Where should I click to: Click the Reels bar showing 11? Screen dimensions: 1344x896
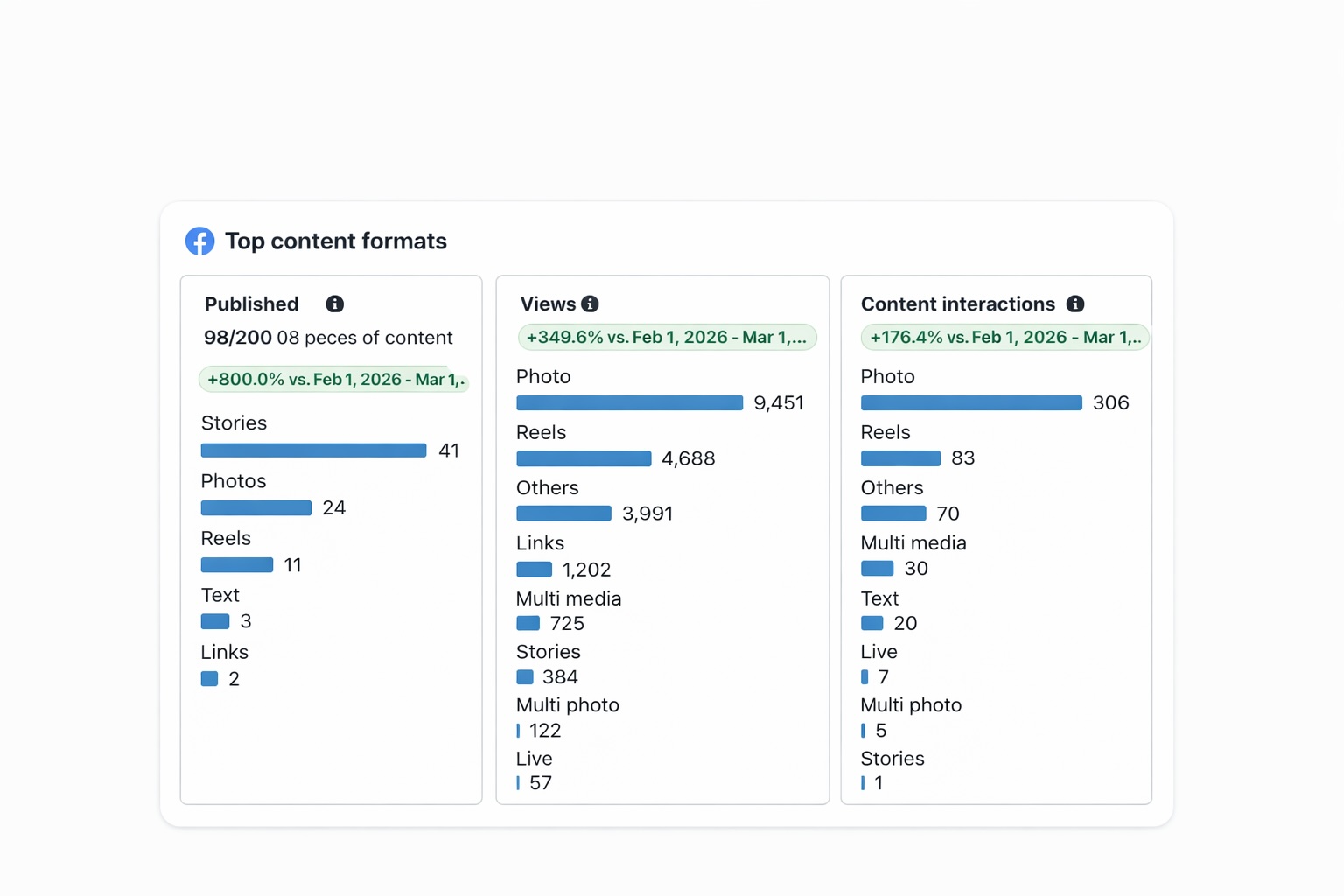coord(237,565)
